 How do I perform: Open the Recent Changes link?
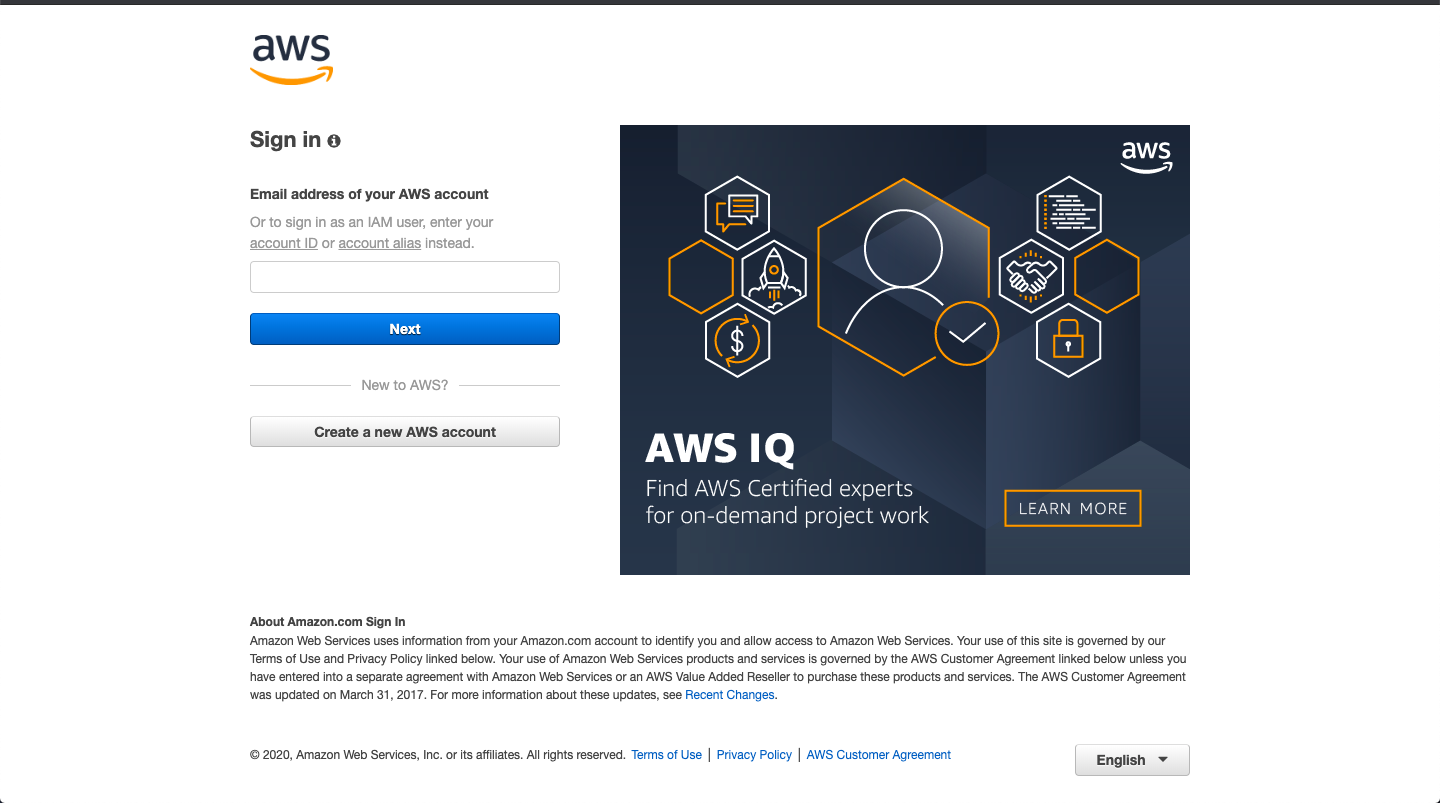pyautogui.click(x=729, y=694)
